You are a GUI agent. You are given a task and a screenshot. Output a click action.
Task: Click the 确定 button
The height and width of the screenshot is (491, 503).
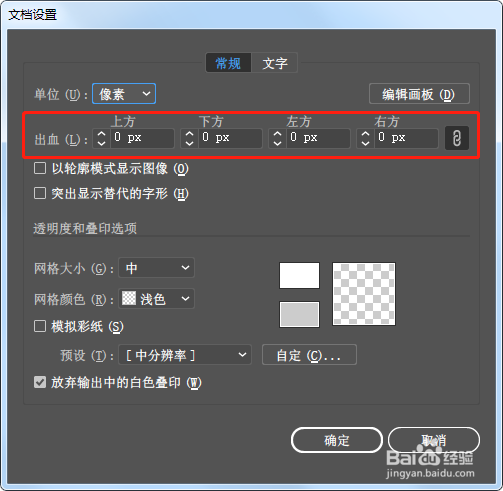tap(337, 440)
